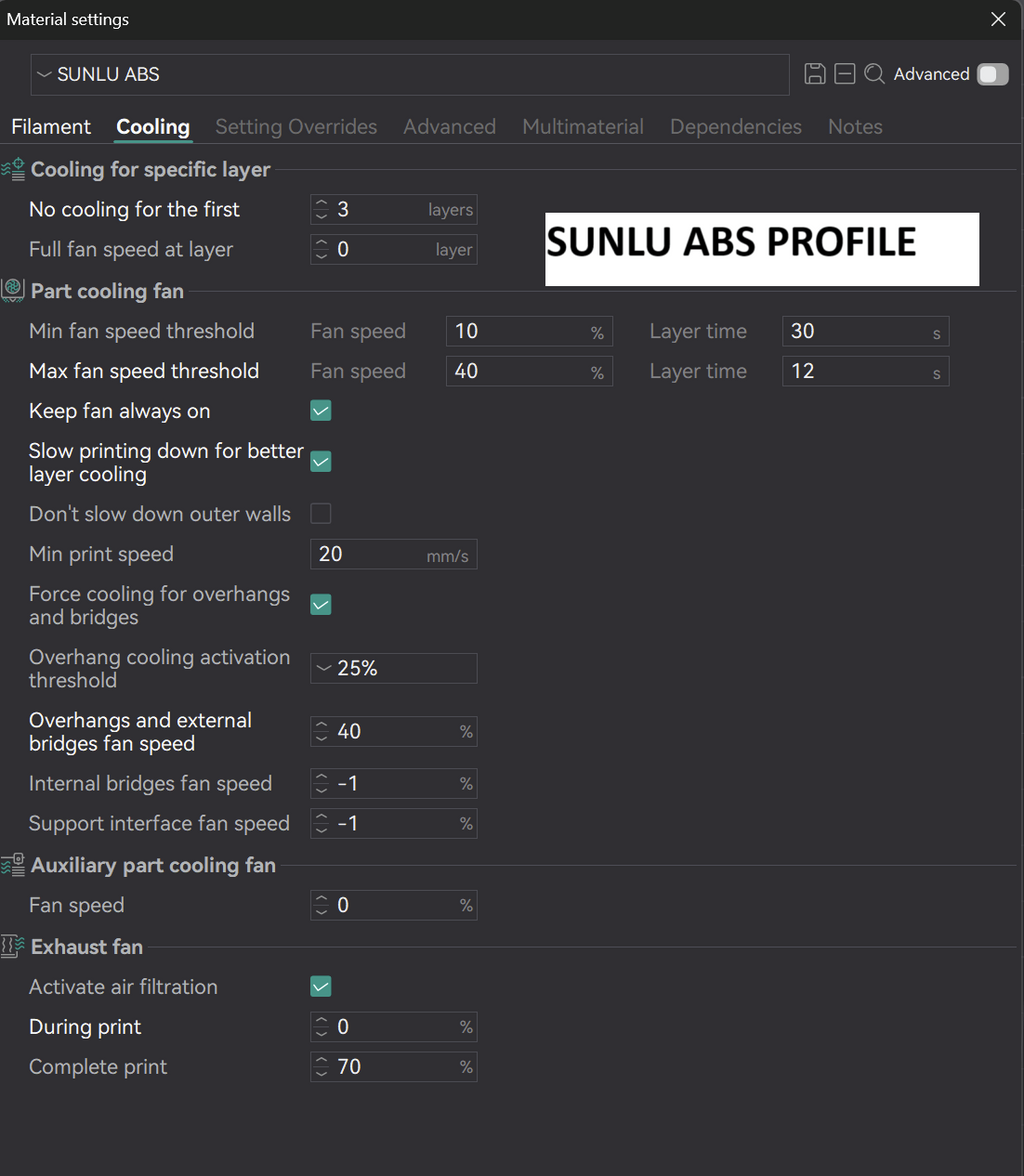Uncheck Slow printing down for better layer cooling

point(320,462)
